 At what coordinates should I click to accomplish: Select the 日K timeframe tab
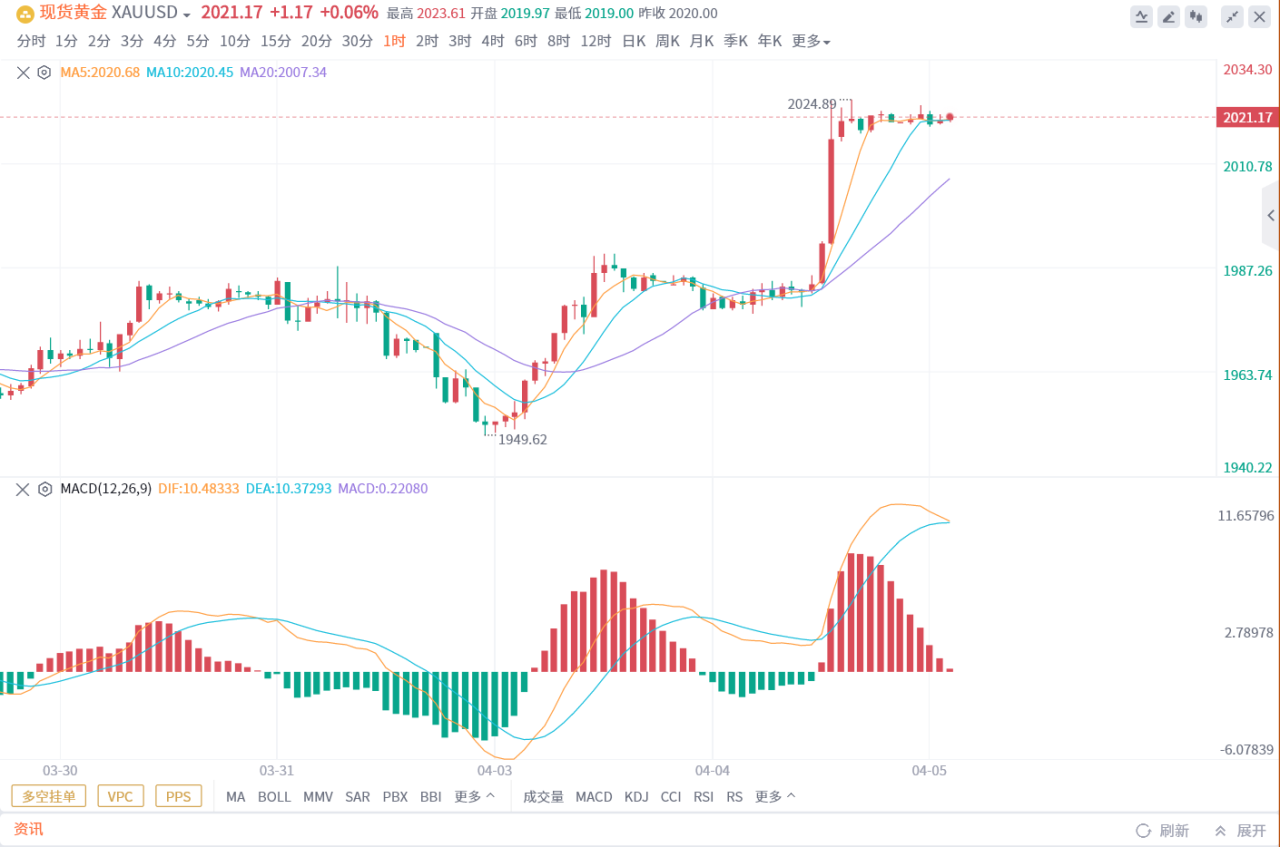pos(634,41)
